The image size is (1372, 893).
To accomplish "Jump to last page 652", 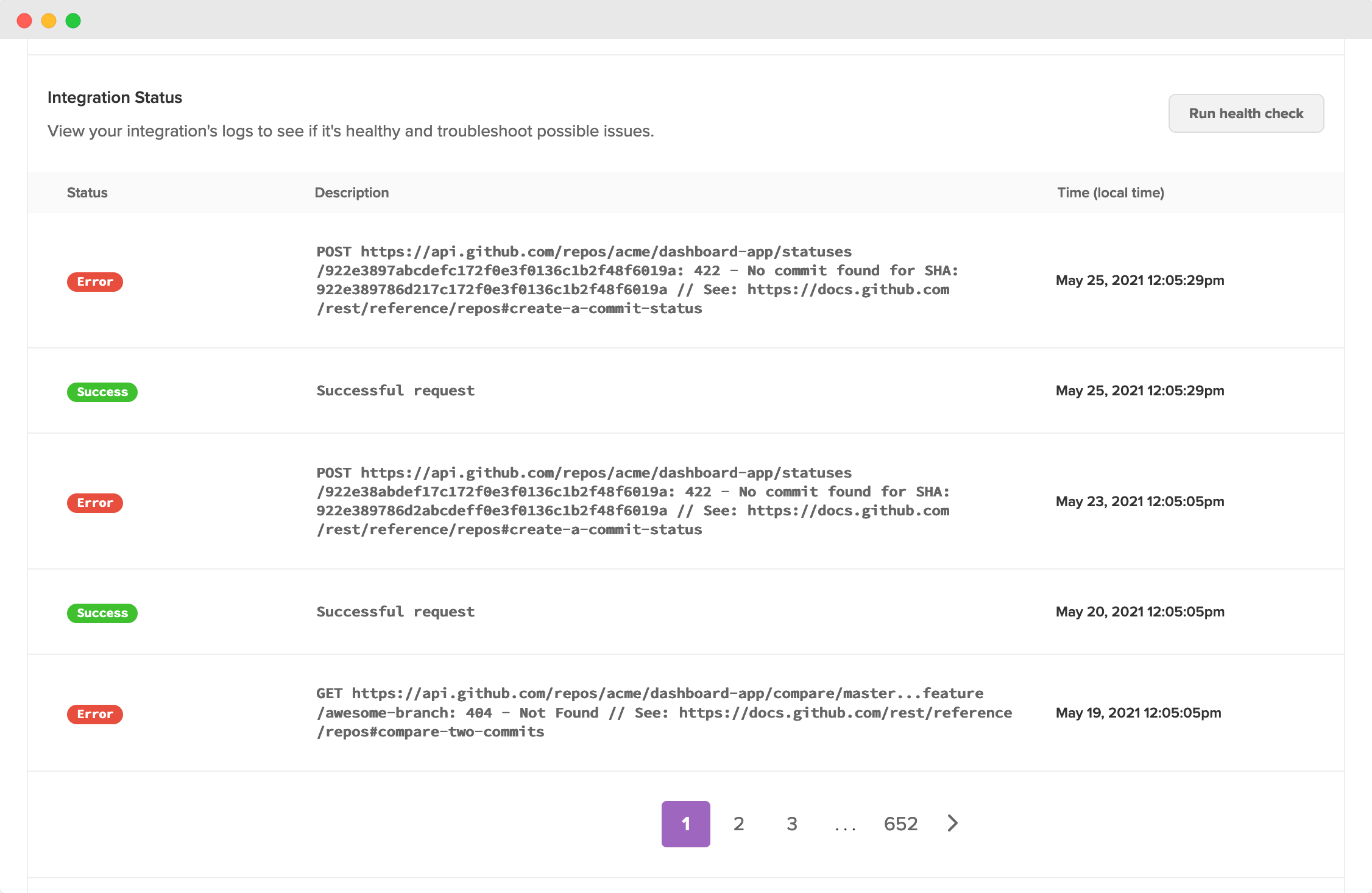I will tap(900, 824).
